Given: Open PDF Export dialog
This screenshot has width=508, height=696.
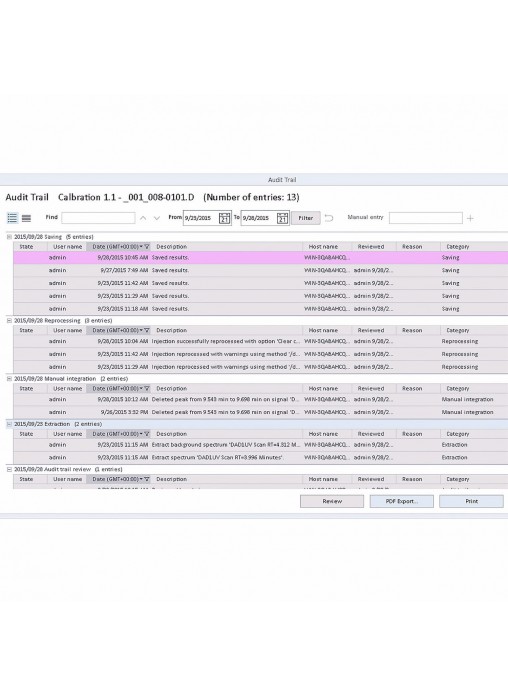Looking at the screenshot, I should [401, 501].
